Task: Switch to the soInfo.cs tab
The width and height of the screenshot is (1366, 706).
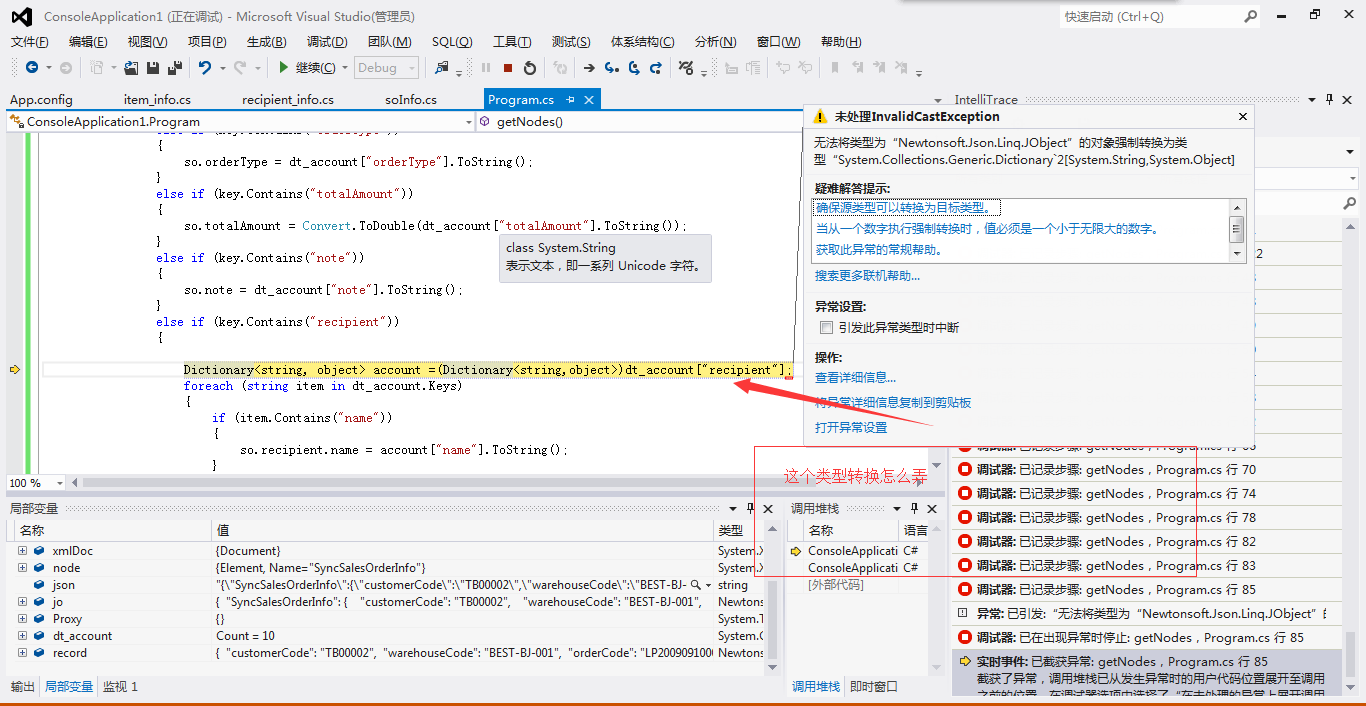Action: [411, 100]
